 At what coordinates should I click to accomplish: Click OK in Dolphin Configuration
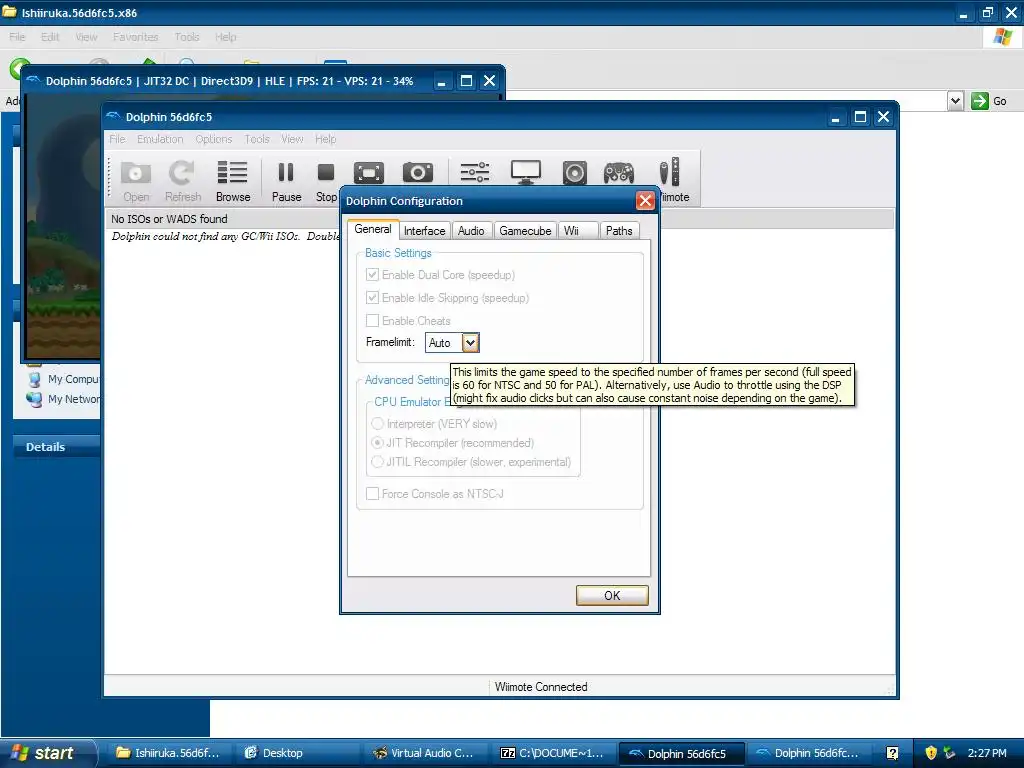(612, 596)
